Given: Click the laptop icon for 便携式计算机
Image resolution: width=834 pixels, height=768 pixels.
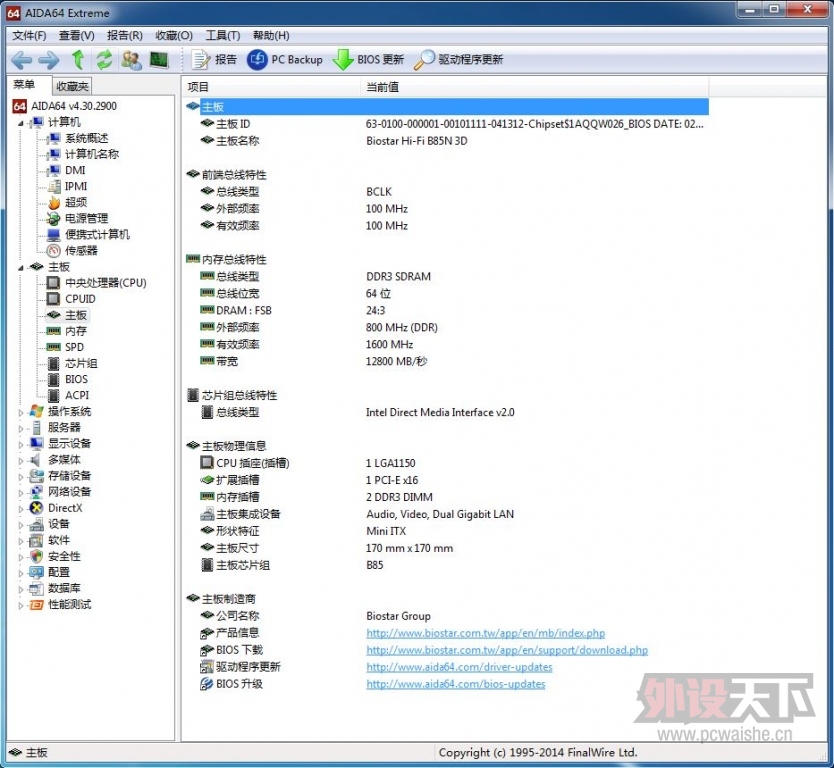Looking at the screenshot, I should (54, 235).
